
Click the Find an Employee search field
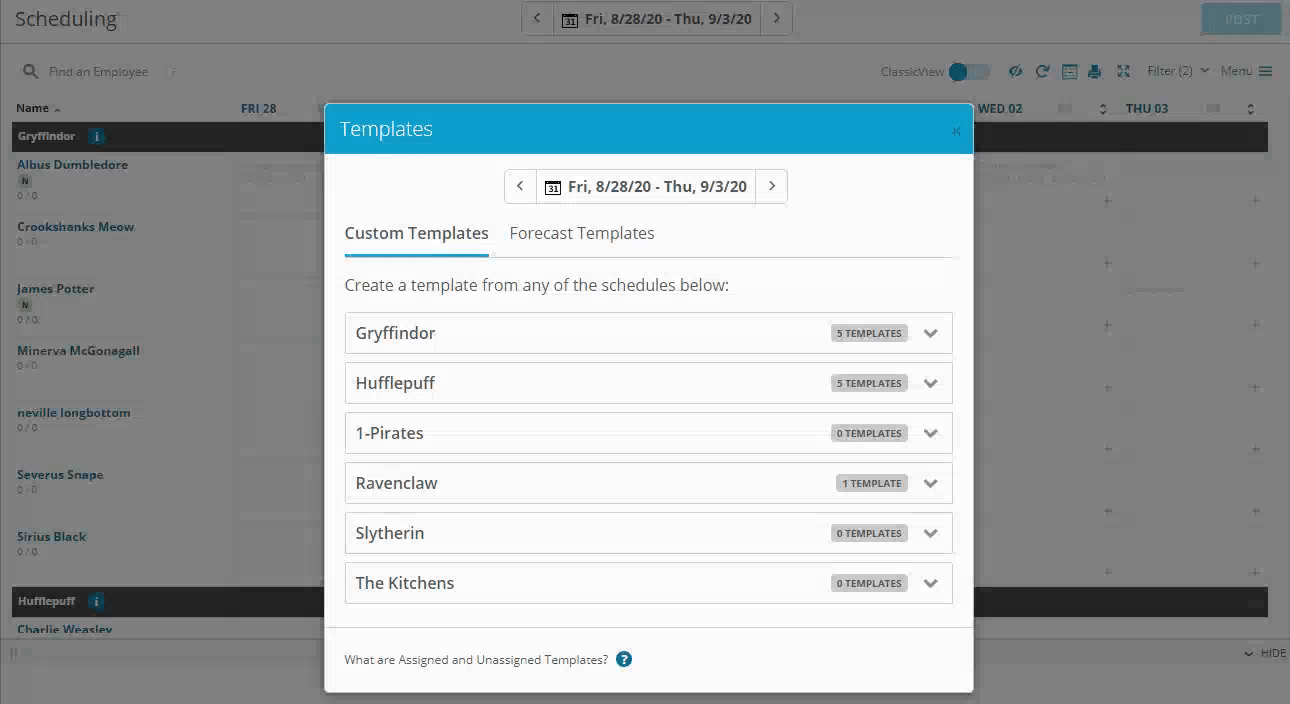pyautogui.click(x=98, y=72)
